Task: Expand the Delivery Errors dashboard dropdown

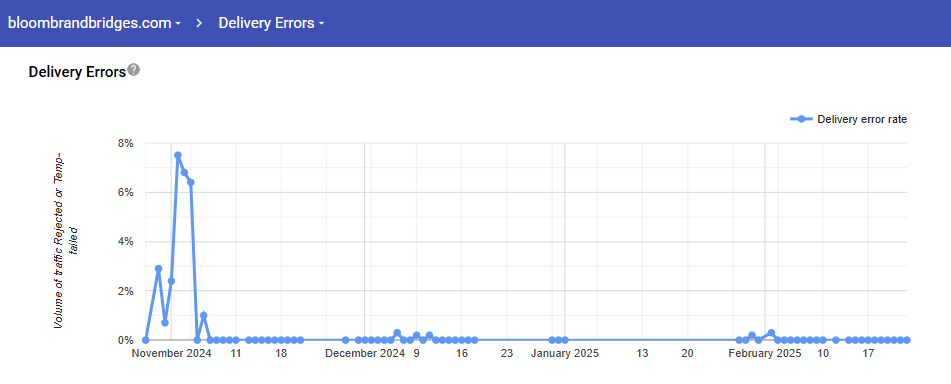Action: click(271, 23)
